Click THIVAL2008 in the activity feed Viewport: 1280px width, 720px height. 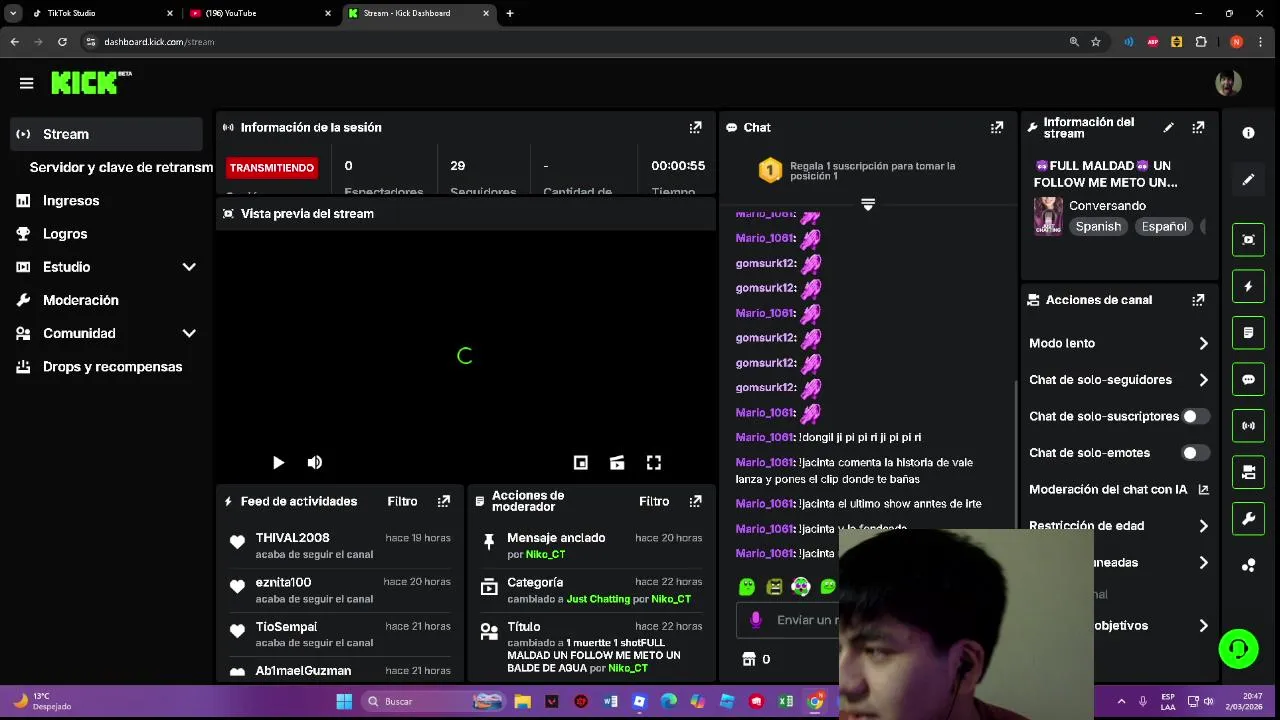pyautogui.click(x=292, y=538)
